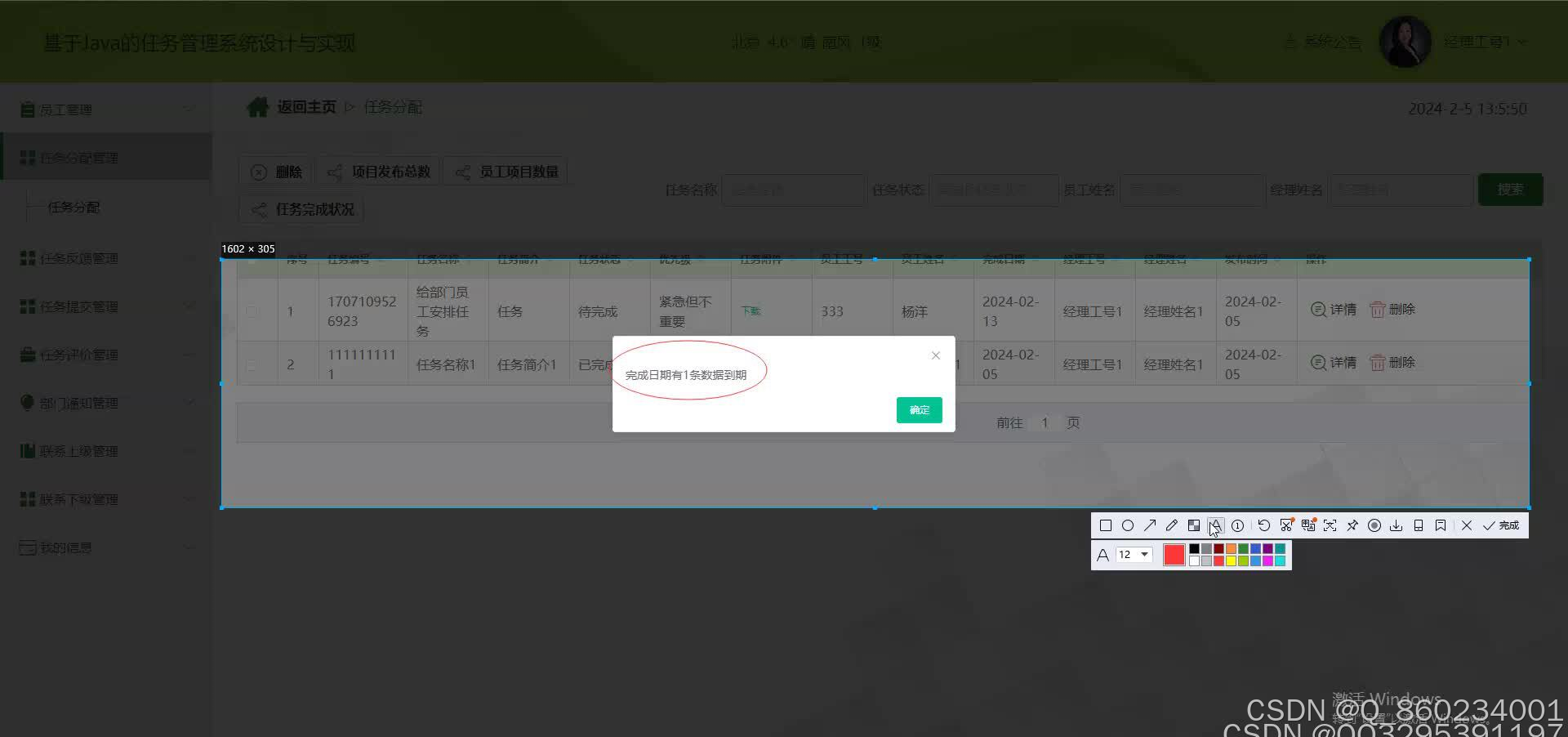Choose the numbered step marker tool

1238,525
